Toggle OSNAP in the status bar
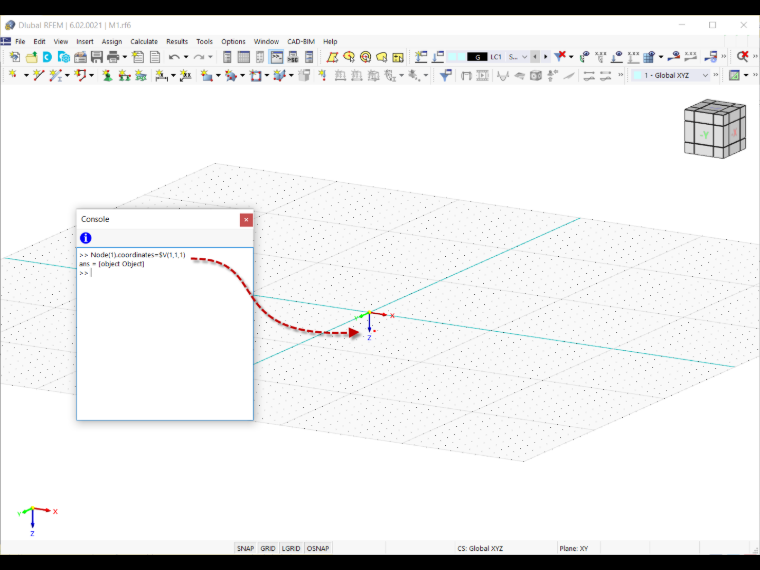Image resolution: width=760 pixels, height=570 pixels. tap(318, 548)
